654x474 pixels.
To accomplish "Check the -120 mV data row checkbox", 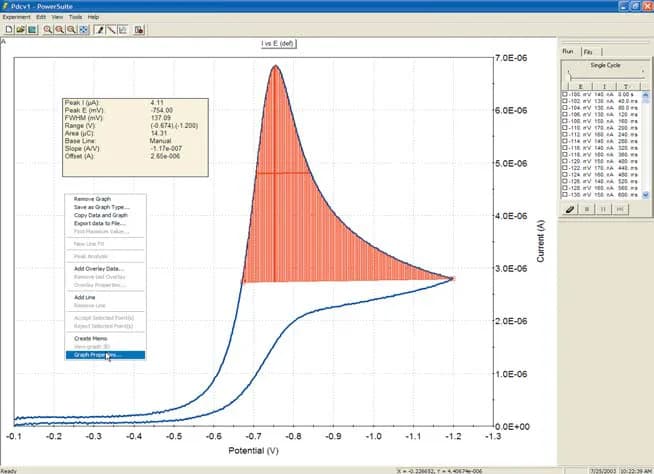I will [x=565, y=161].
